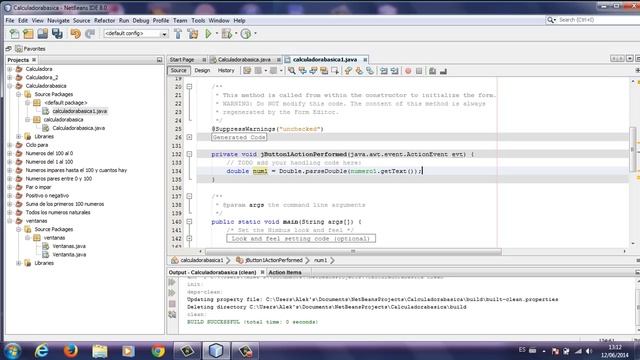This screenshot has height=360, width=640.
Task: Click the red Start Macro Recording icon
Action: point(408,71)
